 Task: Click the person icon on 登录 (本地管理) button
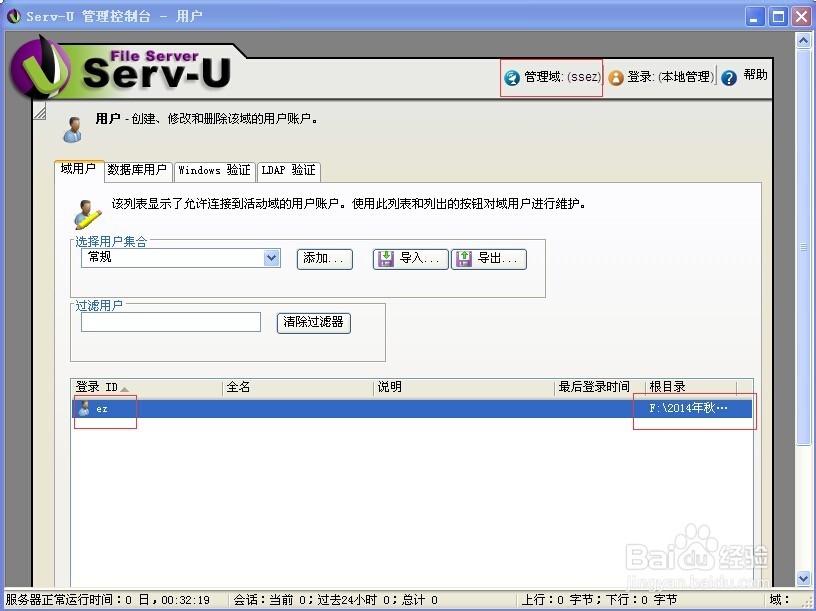617,76
